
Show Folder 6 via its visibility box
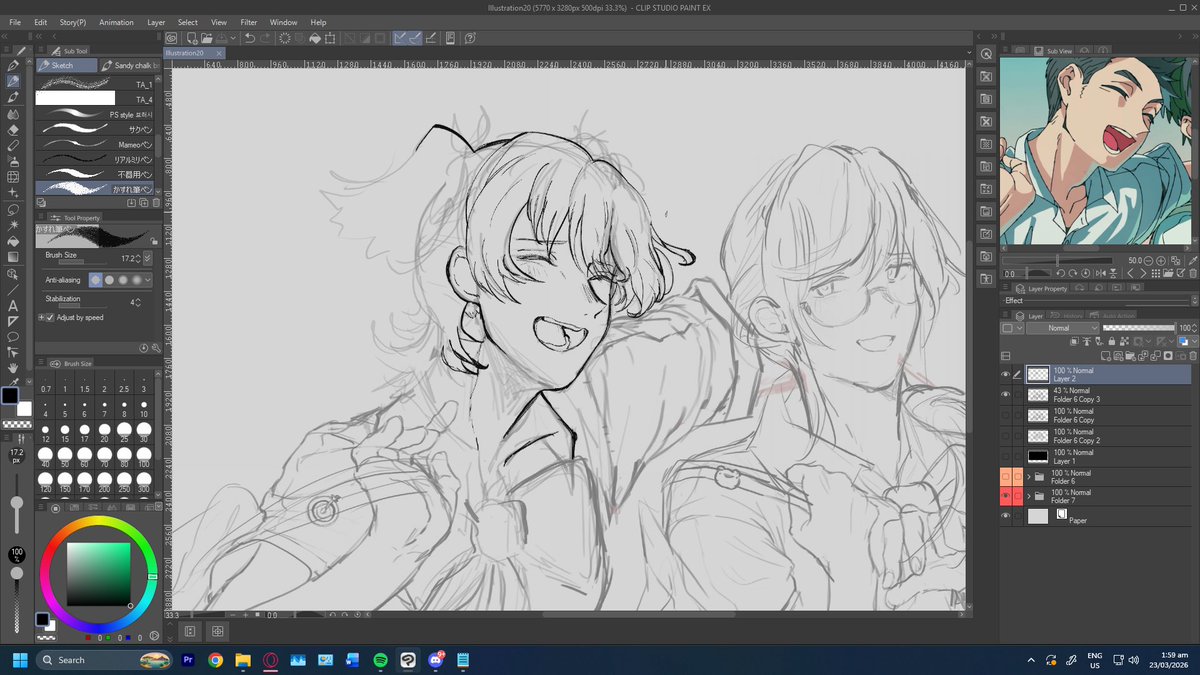pos(1006,477)
